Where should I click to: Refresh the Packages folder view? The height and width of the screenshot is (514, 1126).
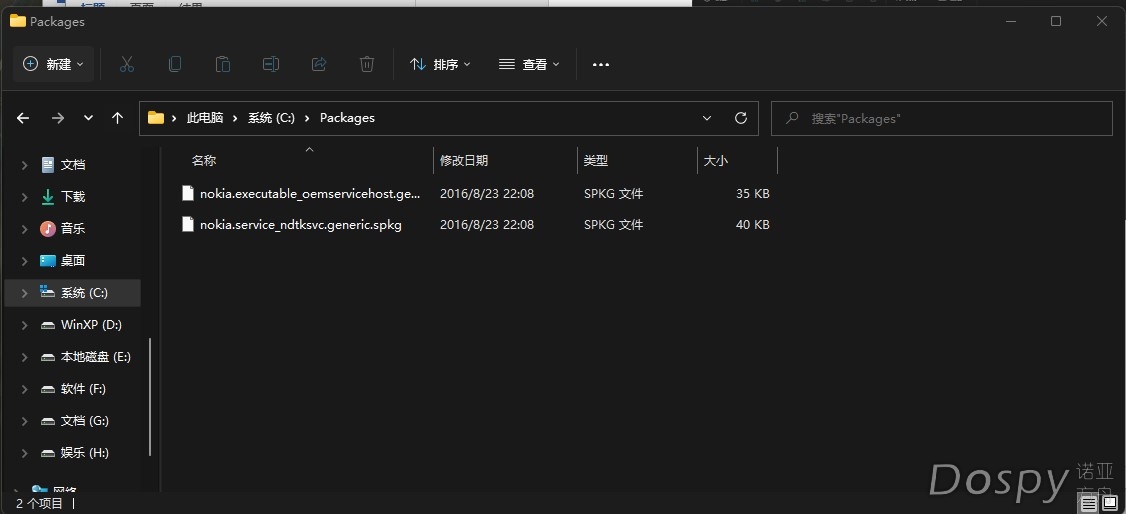(x=741, y=118)
